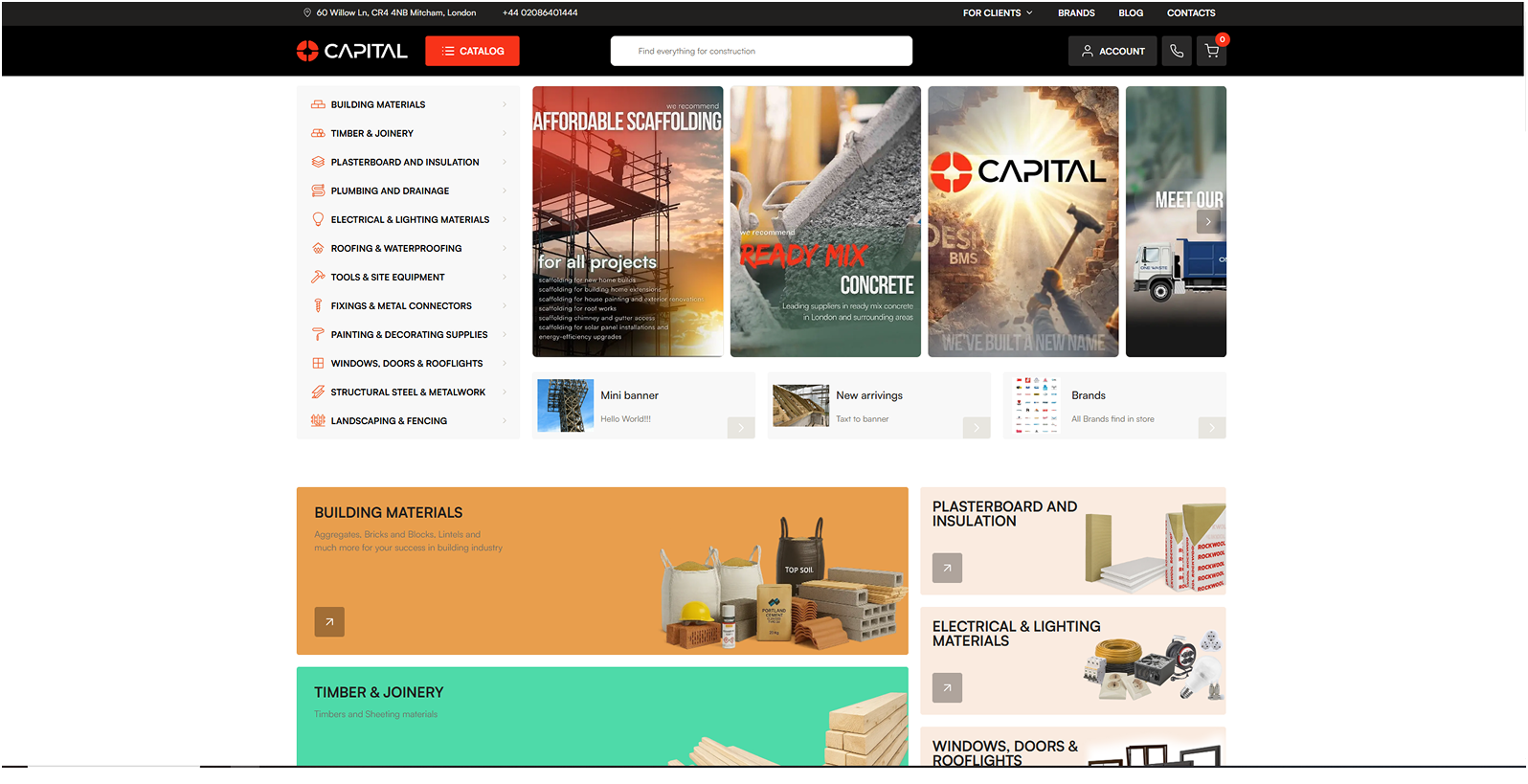
Task: Open the Capital new name banner
Action: click(1023, 221)
